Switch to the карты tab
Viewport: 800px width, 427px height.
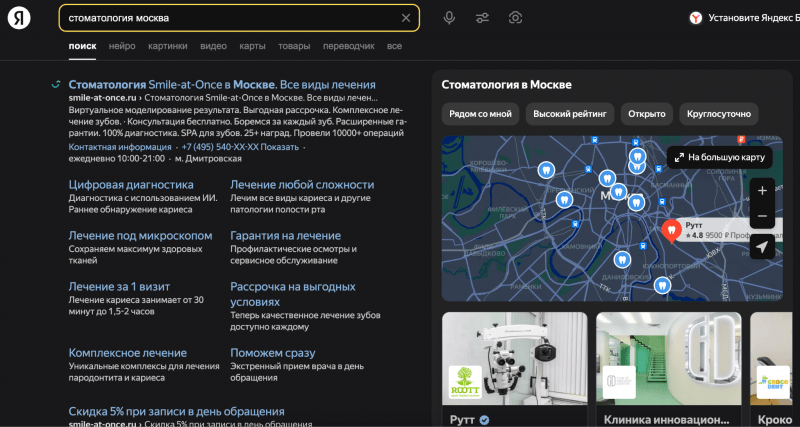252,46
